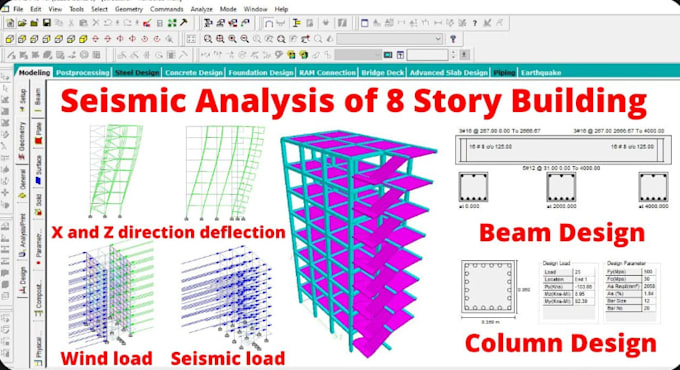Open the empty combo box in second toolbar
The image size is (680, 370).
[x=389, y=39]
